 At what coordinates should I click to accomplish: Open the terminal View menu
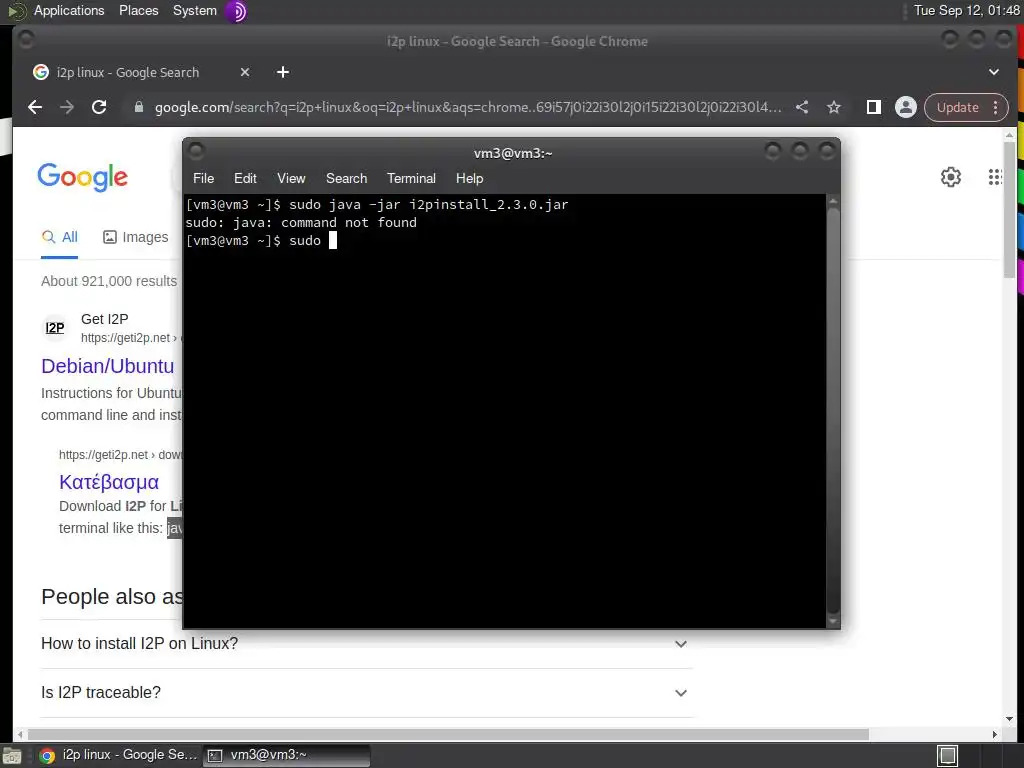291,178
